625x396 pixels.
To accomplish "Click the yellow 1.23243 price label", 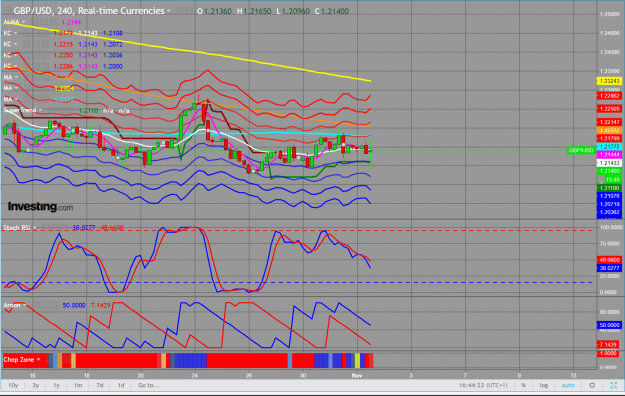I will [x=609, y=81].
